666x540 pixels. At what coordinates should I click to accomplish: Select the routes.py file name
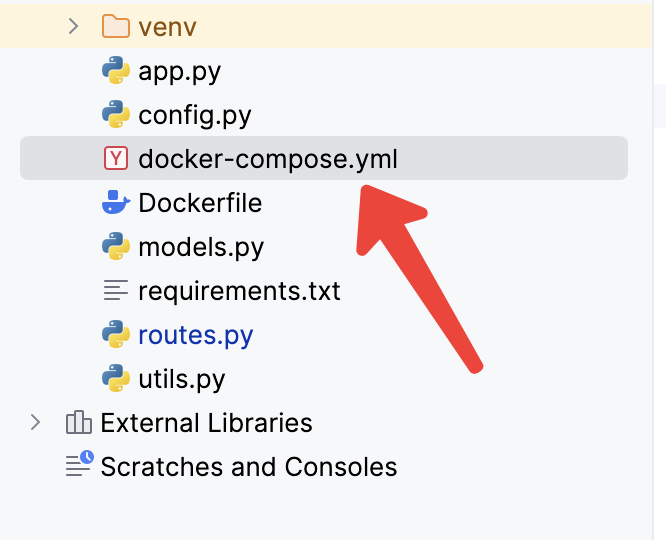point(196,335)
